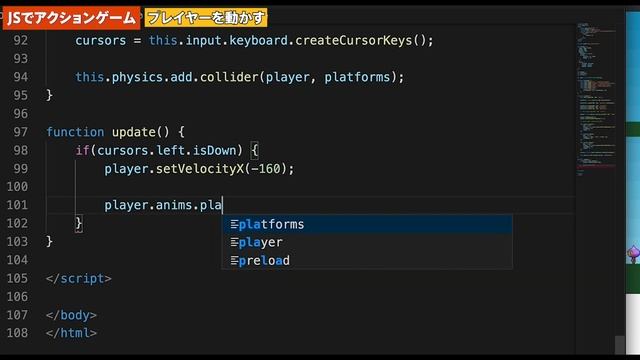Click line number 94 in gutter
This screenshot has height=360, width=640.
click(x=21, y=77)
